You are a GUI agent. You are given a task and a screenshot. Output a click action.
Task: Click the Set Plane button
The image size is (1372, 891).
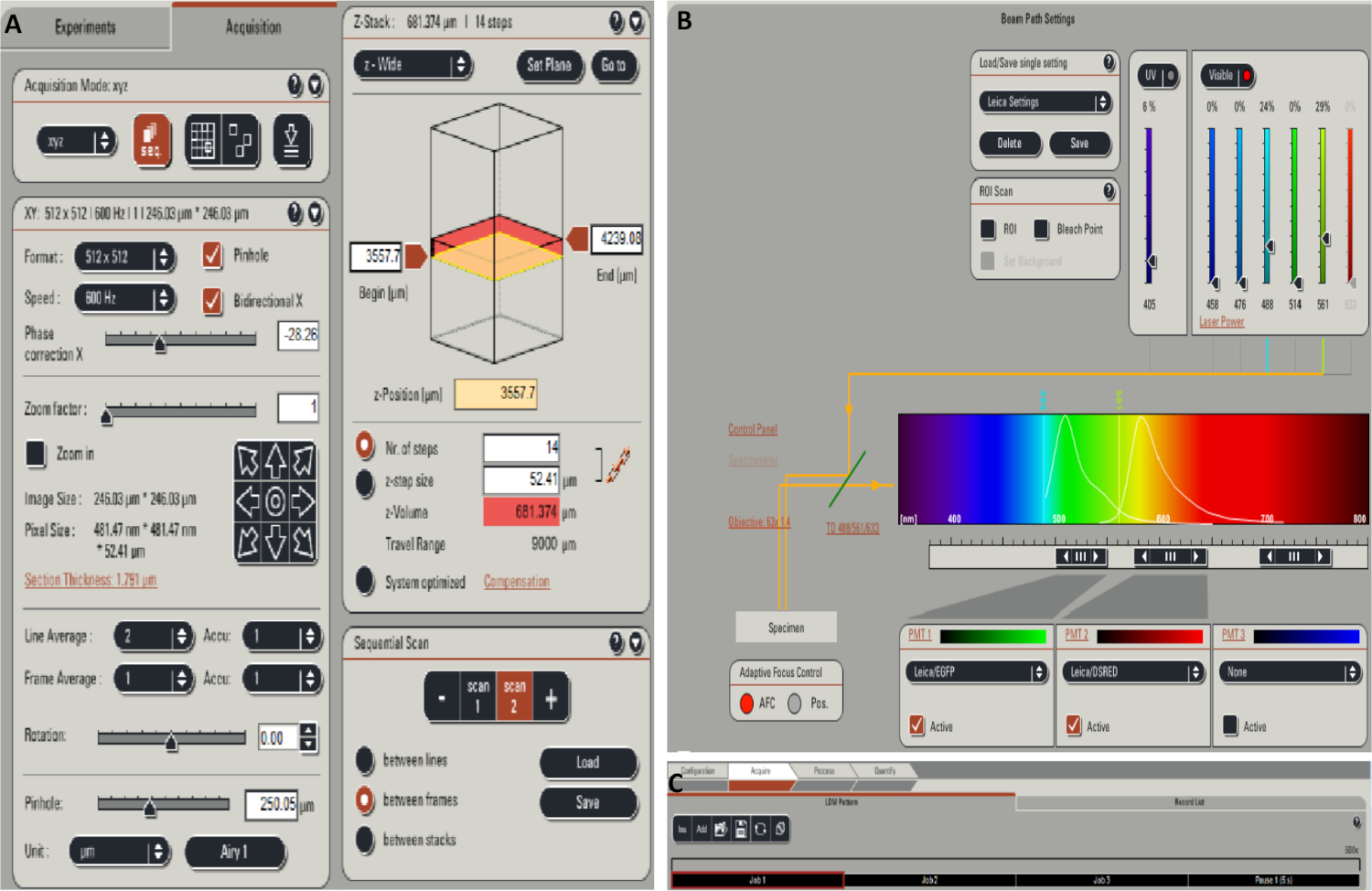pyautogui.click(x=549, y=65)
